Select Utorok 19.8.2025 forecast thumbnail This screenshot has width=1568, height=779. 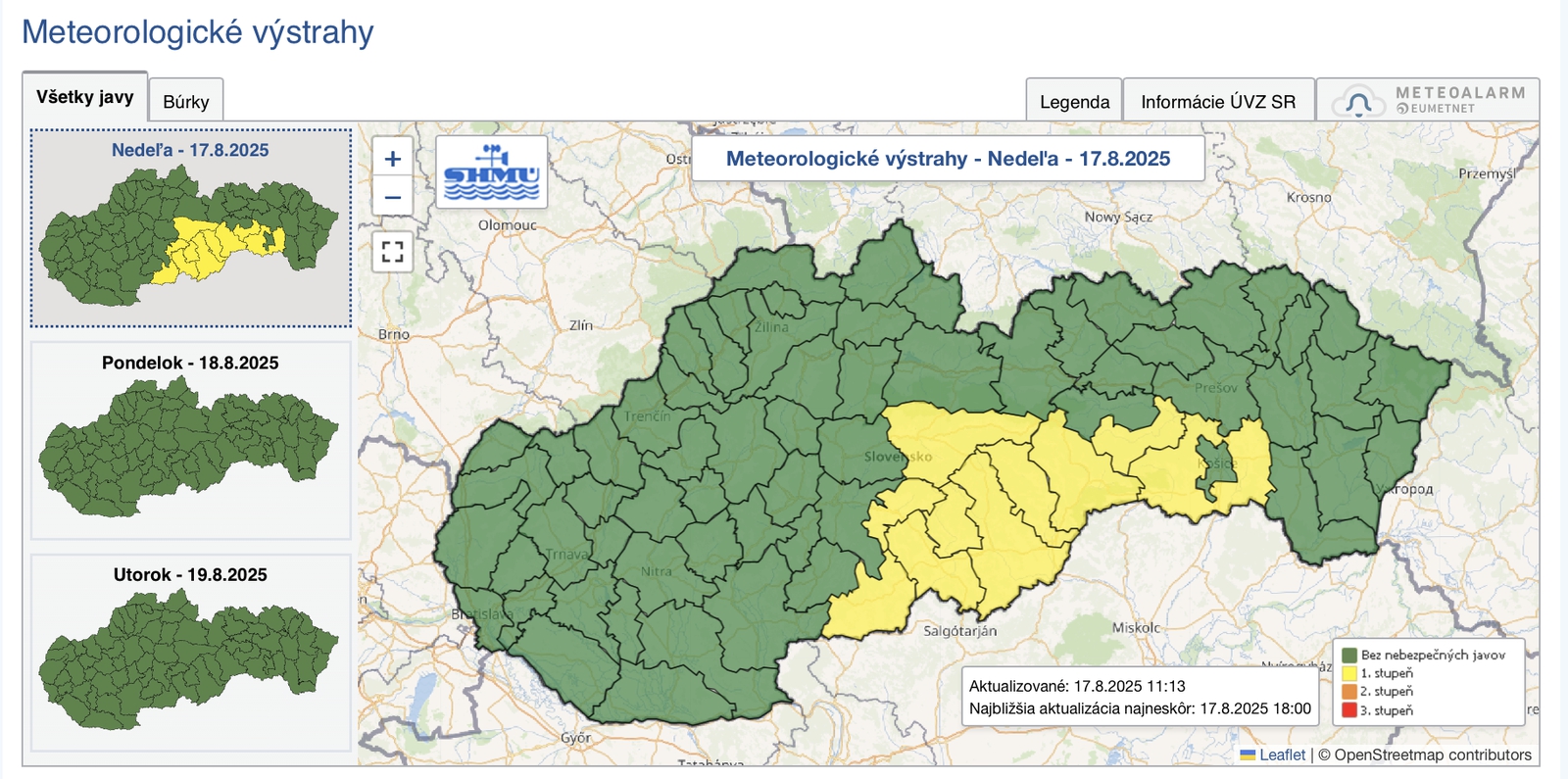(x=190, y=653)
